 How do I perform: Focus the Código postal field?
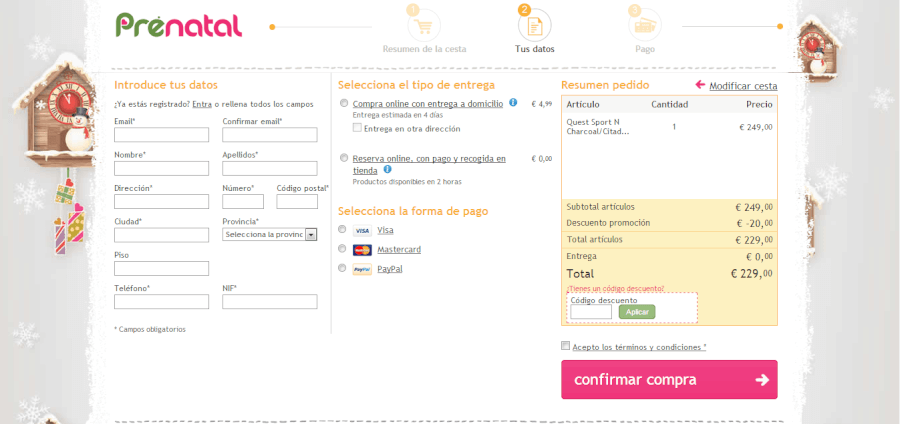pyautogui.click(x=297, y=201)
